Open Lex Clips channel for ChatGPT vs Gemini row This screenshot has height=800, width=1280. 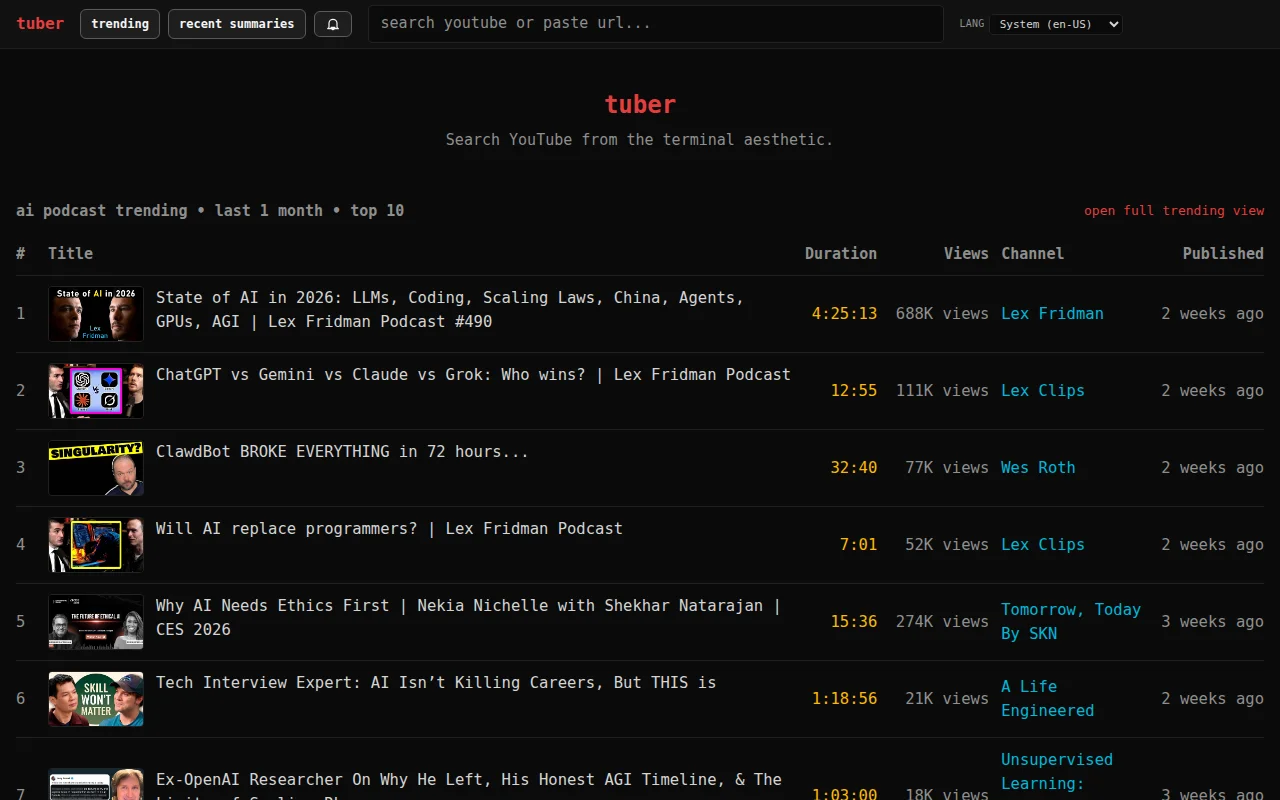coord(1042,390)
